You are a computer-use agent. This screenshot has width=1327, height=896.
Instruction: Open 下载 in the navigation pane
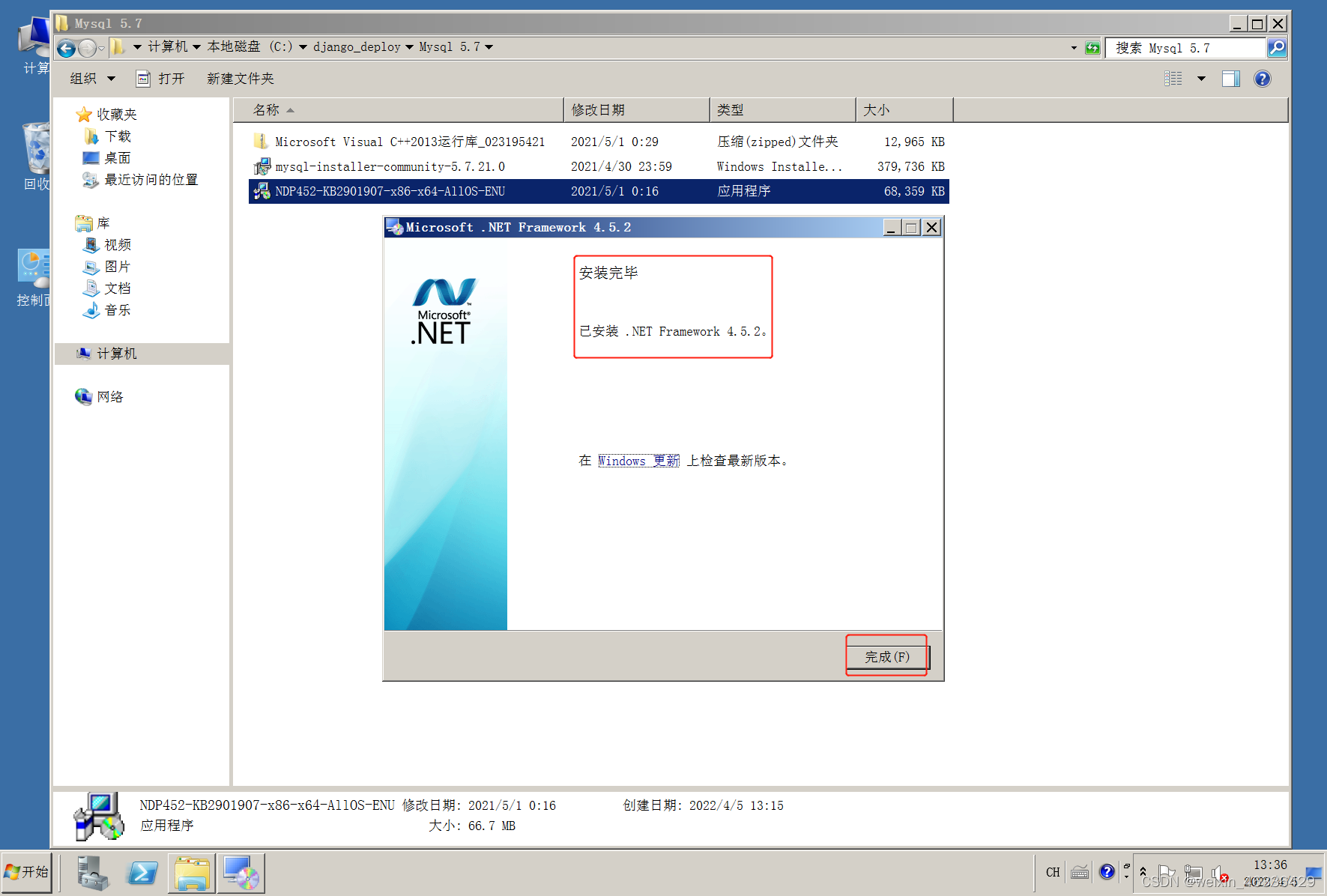click(109, 136)
